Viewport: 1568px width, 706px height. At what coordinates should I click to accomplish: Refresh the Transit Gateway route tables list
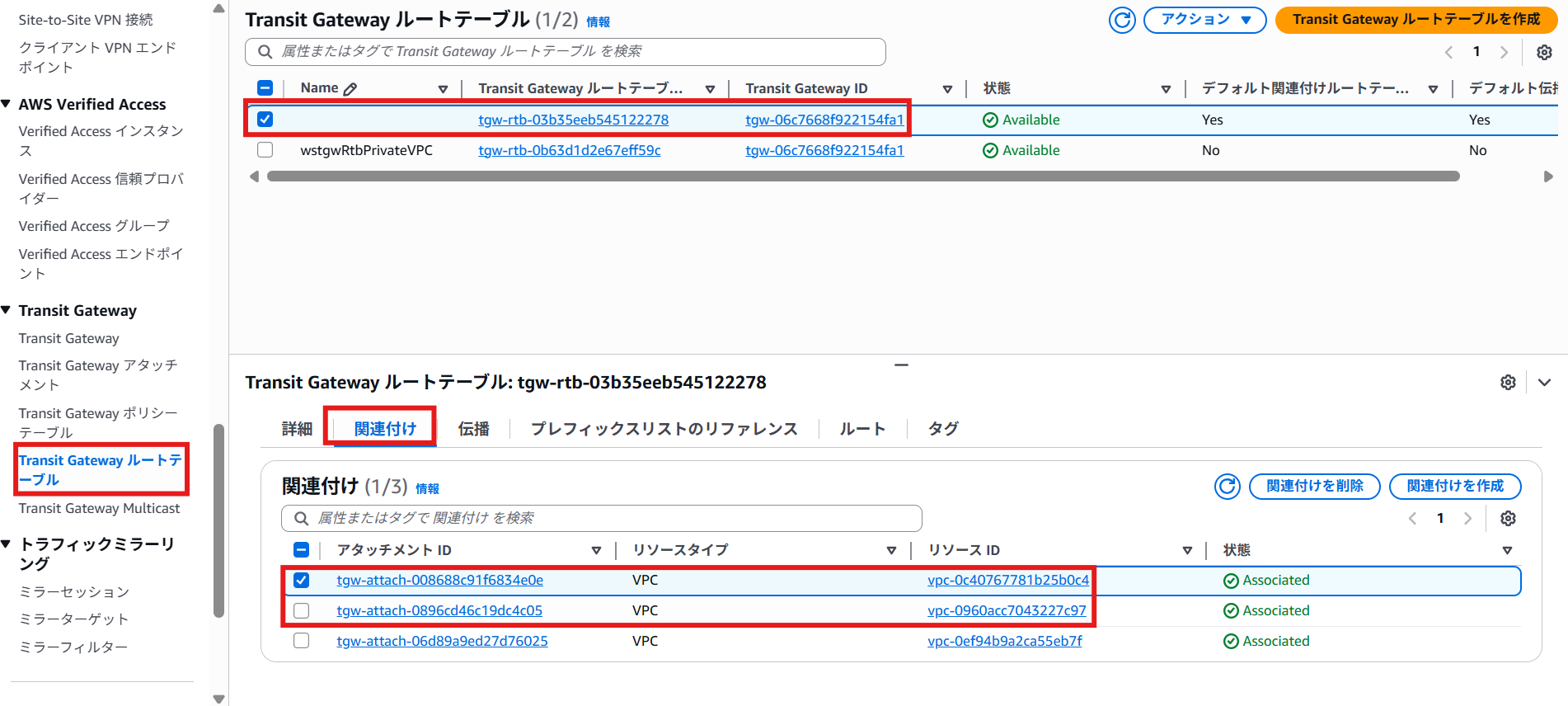click(1122, 20)
